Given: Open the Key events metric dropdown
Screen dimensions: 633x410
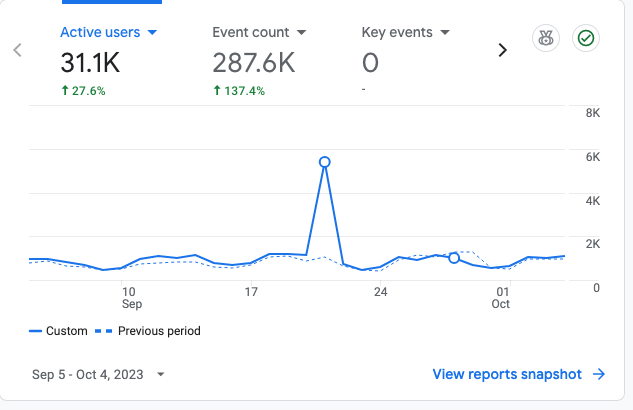Looking at the screenshot, I should (x=405, y=32).
